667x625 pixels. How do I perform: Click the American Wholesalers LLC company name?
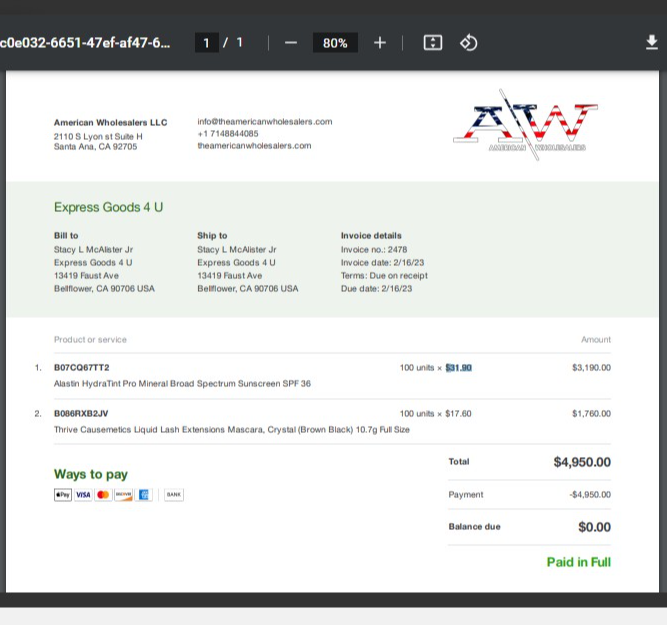click(111, 123)
